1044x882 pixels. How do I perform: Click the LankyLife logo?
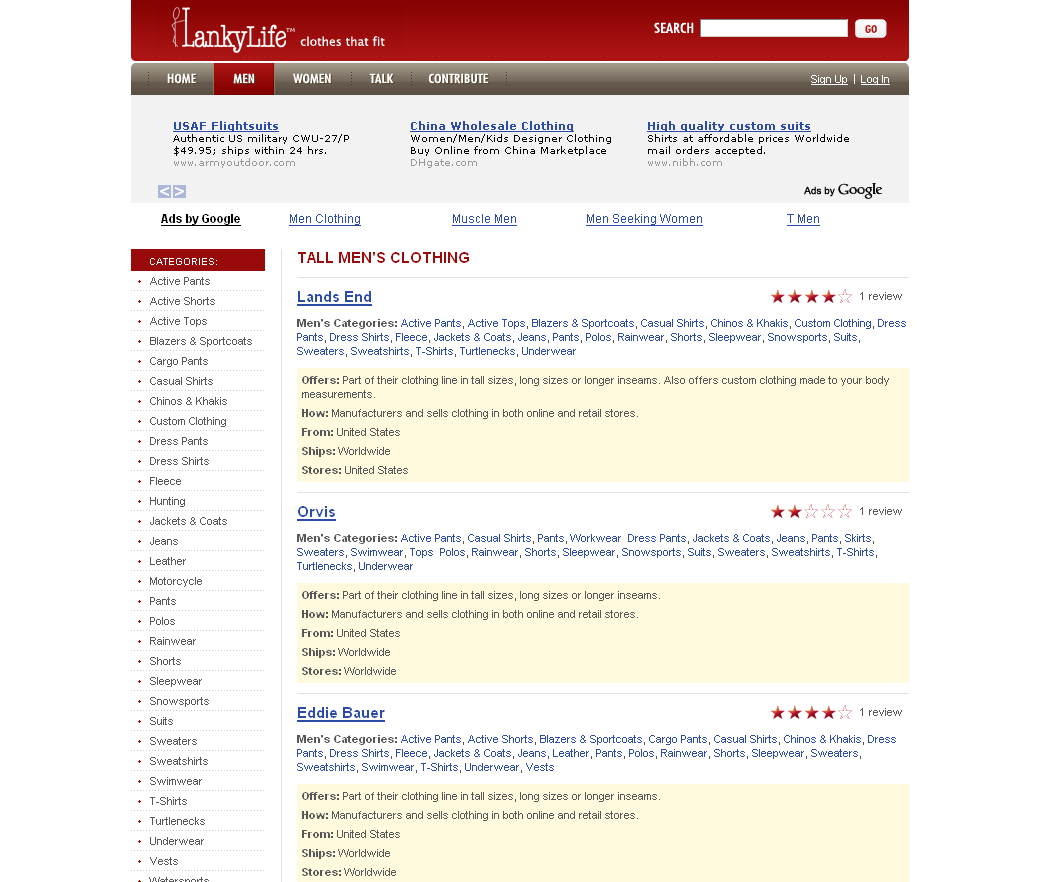click(232, 30)
